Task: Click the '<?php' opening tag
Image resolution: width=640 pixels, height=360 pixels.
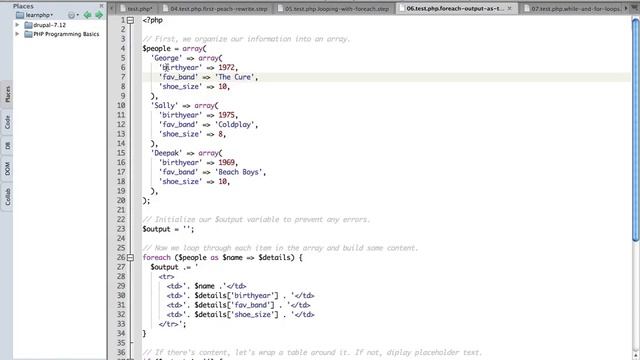Action: pos(153,20)
